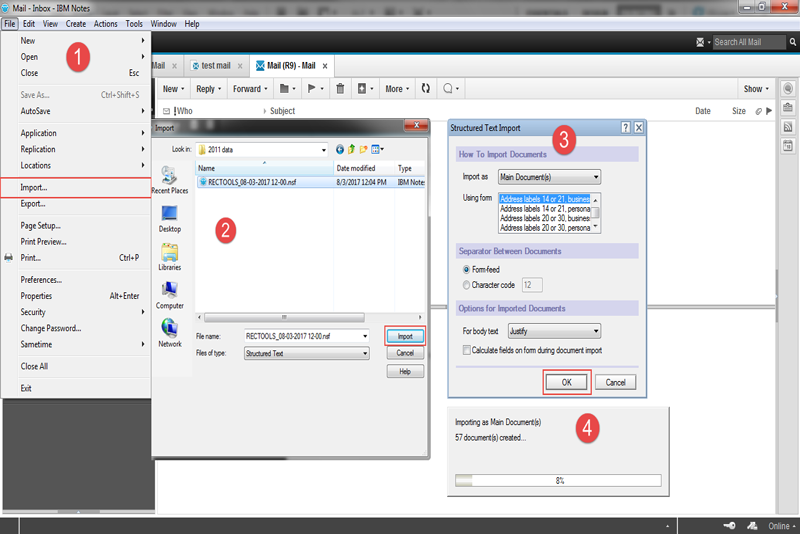Click OK in Structured Text Import

[x=566, y=382]
